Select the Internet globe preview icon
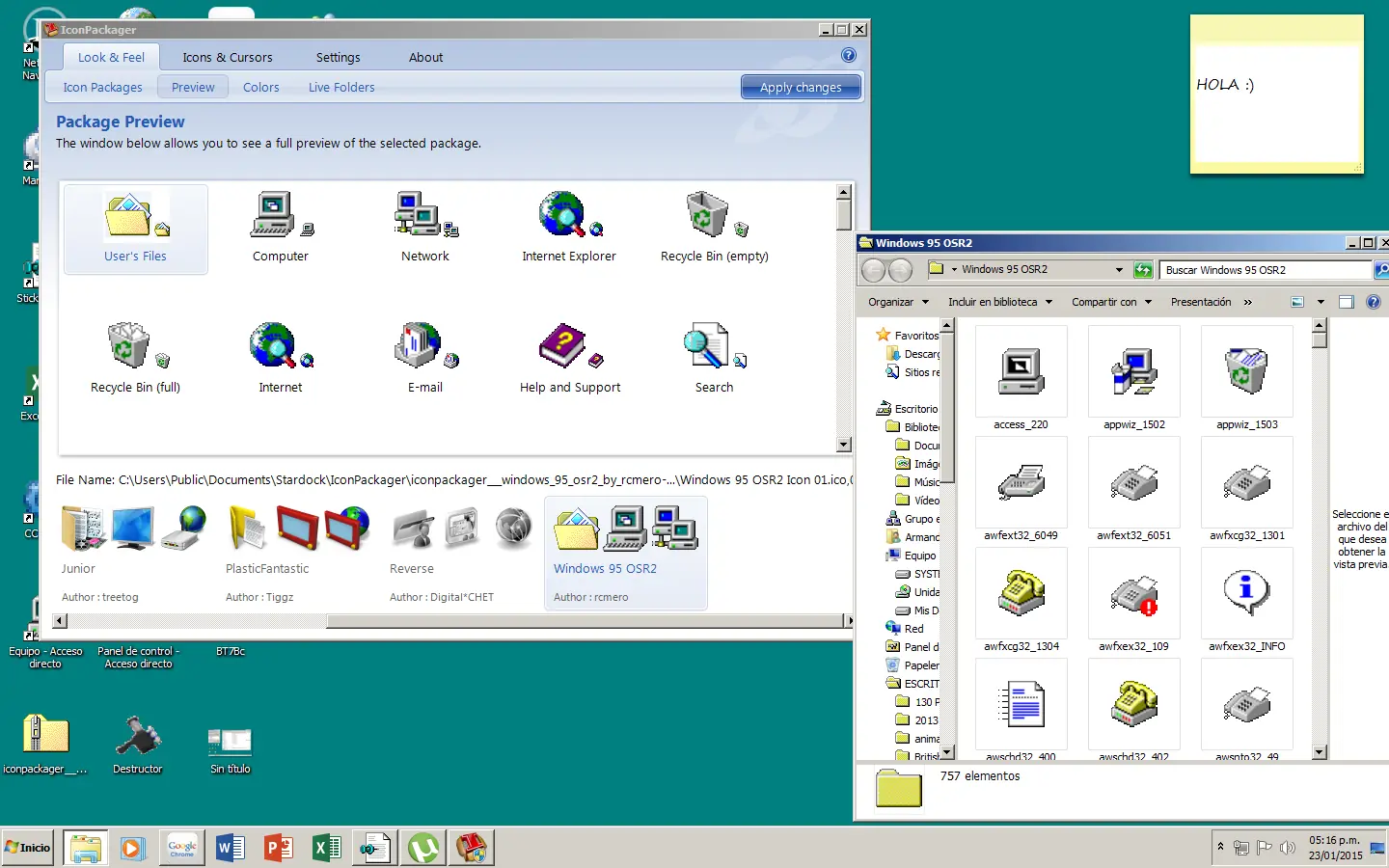This screenshot has width=1389, height=868. 281,359
